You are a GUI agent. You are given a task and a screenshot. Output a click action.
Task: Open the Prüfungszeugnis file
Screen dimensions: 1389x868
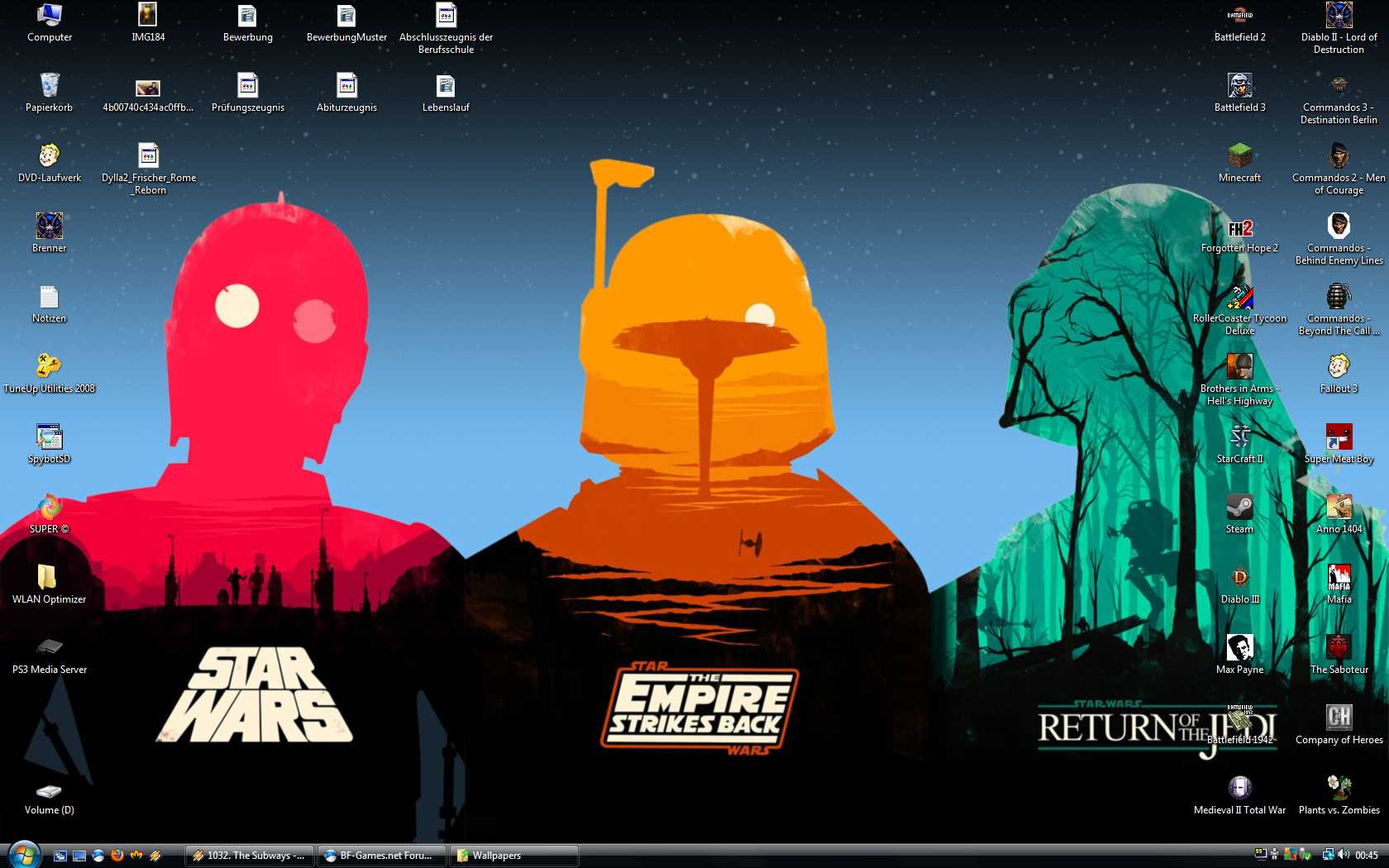pos(247,93)
